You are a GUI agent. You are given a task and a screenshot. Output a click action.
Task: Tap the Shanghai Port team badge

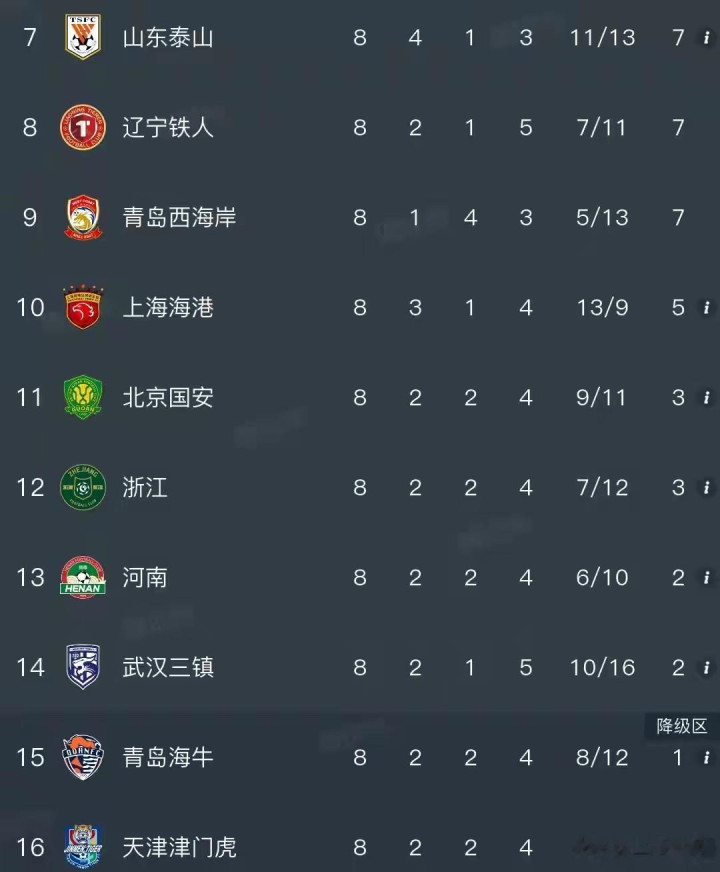click(83, 308)
